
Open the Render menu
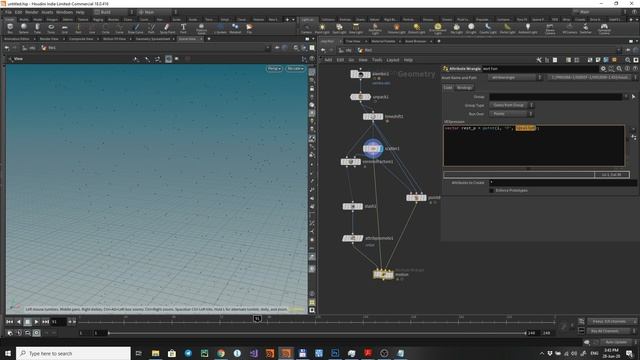pyautogui.click(x=31, y=12)
